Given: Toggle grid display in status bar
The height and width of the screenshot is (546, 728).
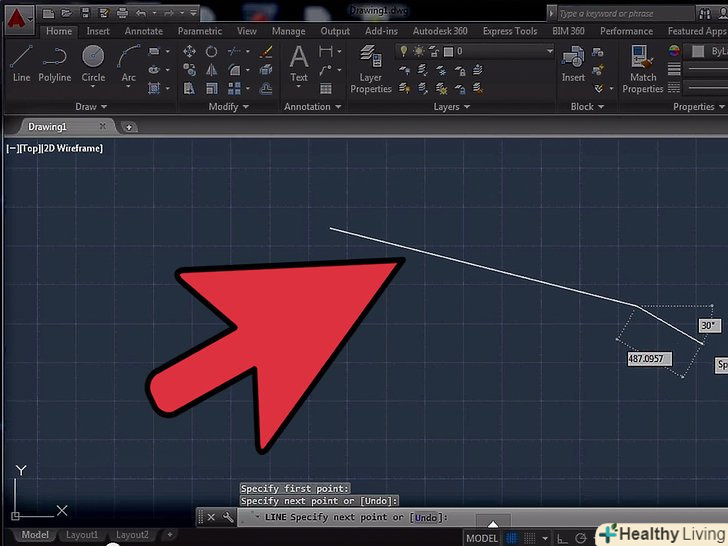Looking at the screenshot, I should (x=512, y=538).
